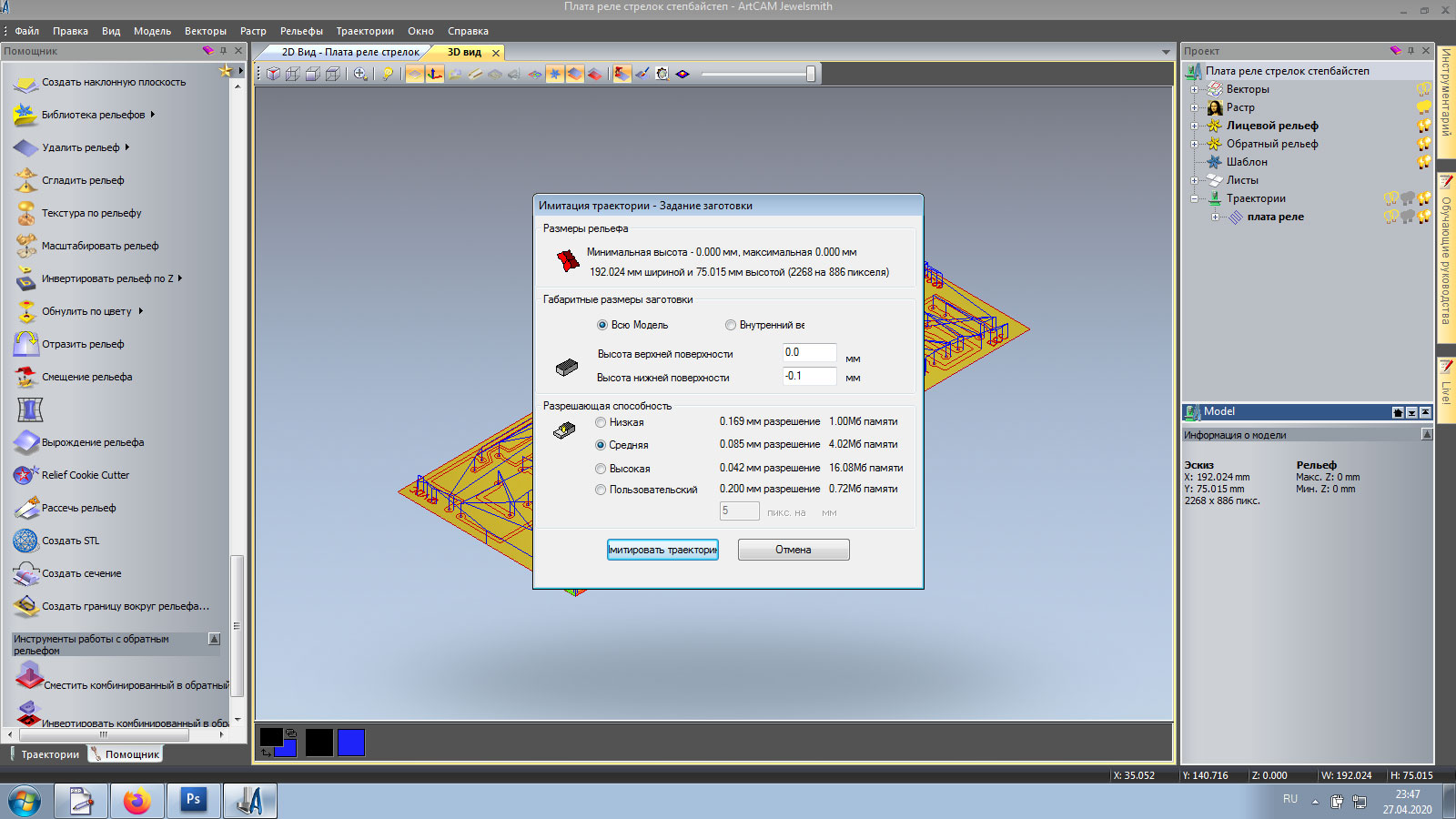Click 'Имитировать траектории' button
Image resolution: width=1456 pixels, height=819 pixels.
[662, 550]
